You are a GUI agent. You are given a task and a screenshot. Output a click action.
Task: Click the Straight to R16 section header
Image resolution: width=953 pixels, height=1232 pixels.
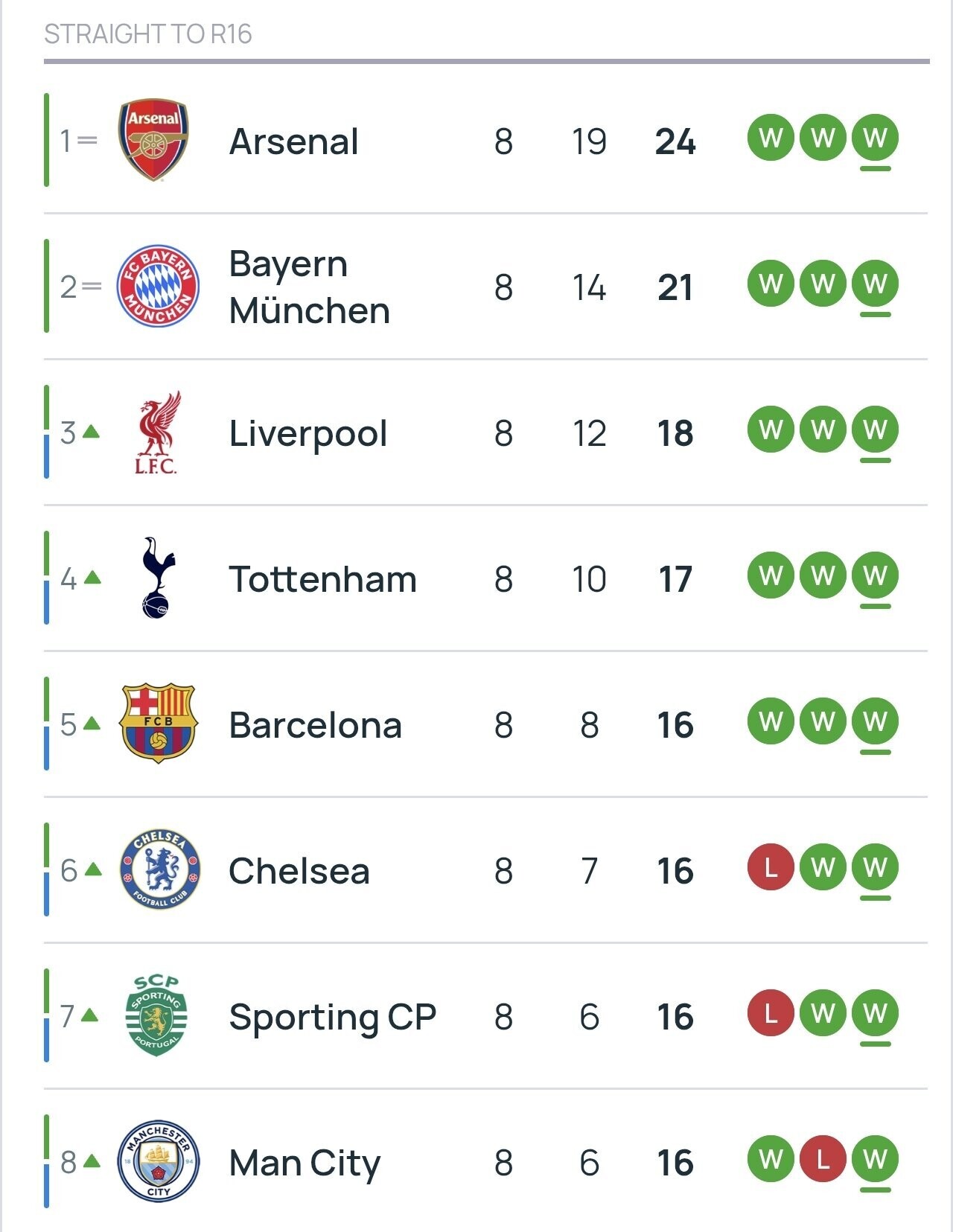point(148,34)
